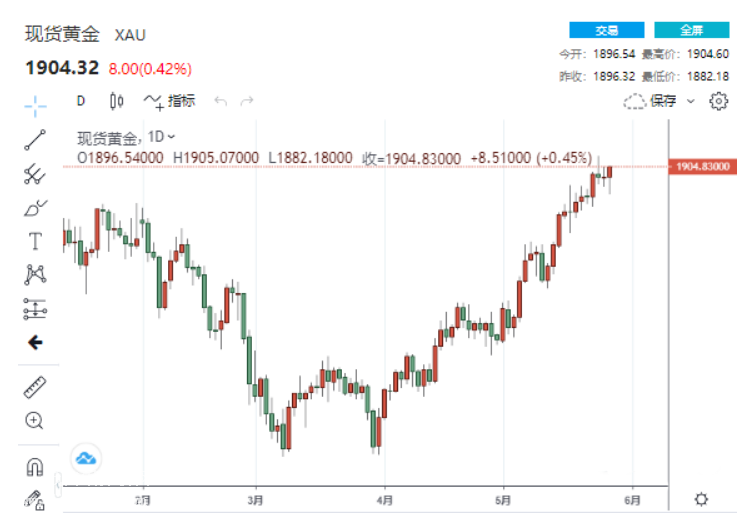This screenshot has width=748, height=521.
Task: Select the trend line drawing tool
Action: pyautogui.click(x=35, y=139)
